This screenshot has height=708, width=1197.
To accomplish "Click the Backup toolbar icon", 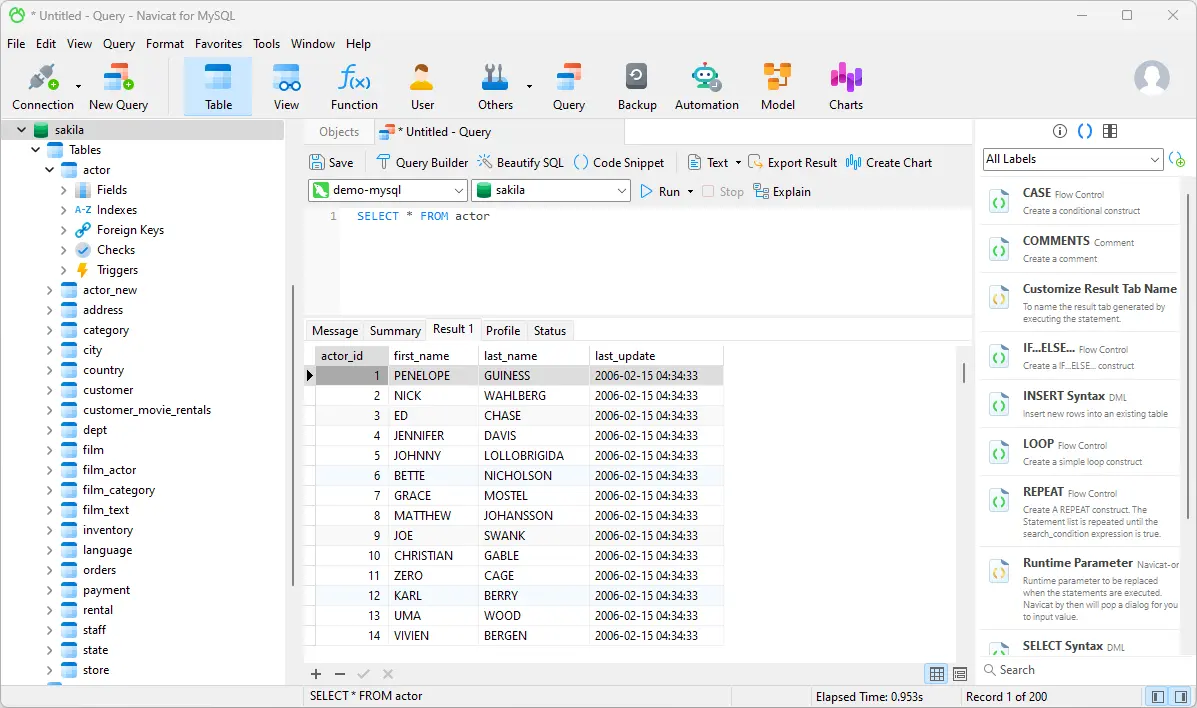I will point(636,86).
